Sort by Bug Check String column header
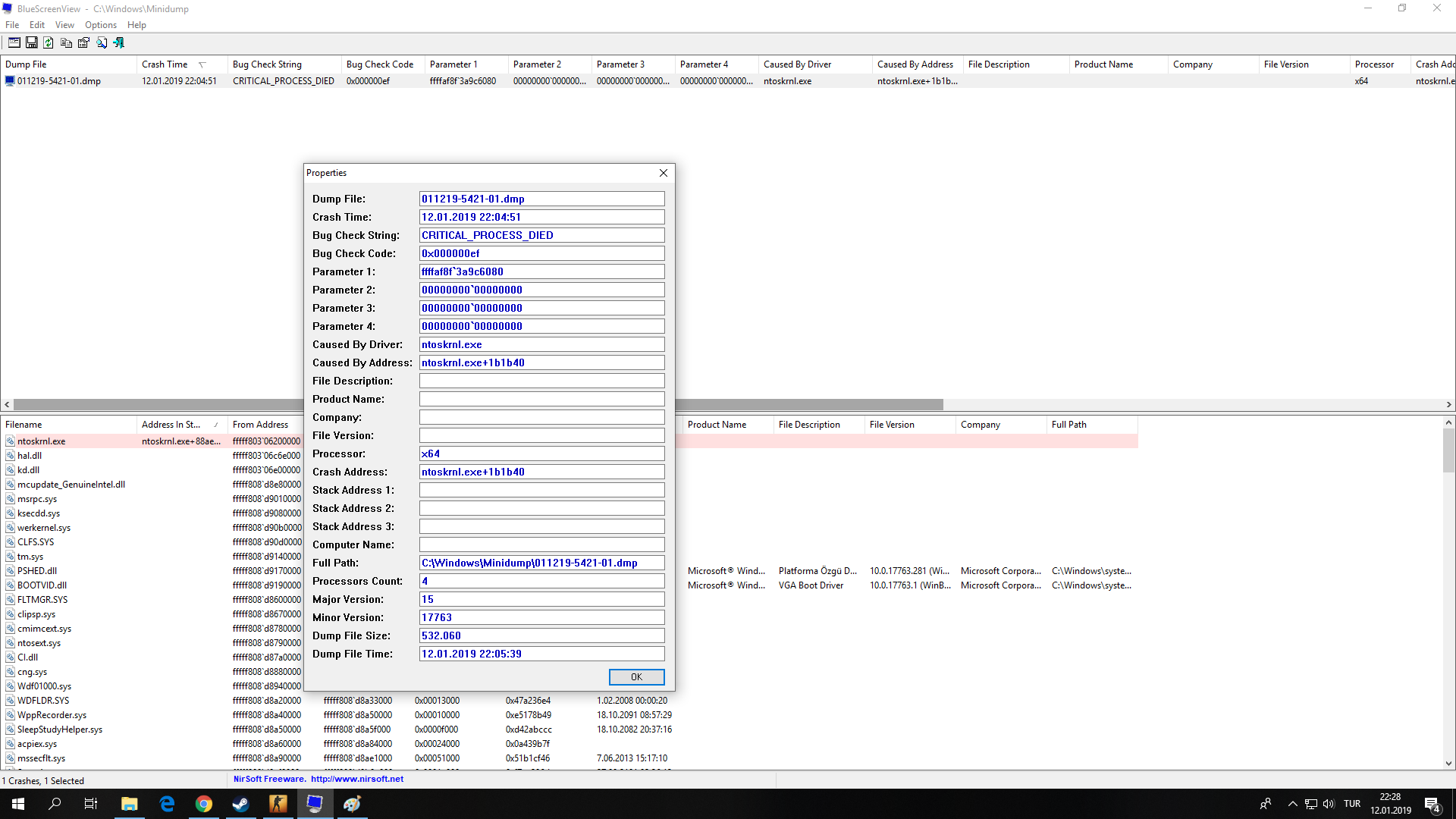Viewport: 1456px width, 819px height. pos(284,64)
